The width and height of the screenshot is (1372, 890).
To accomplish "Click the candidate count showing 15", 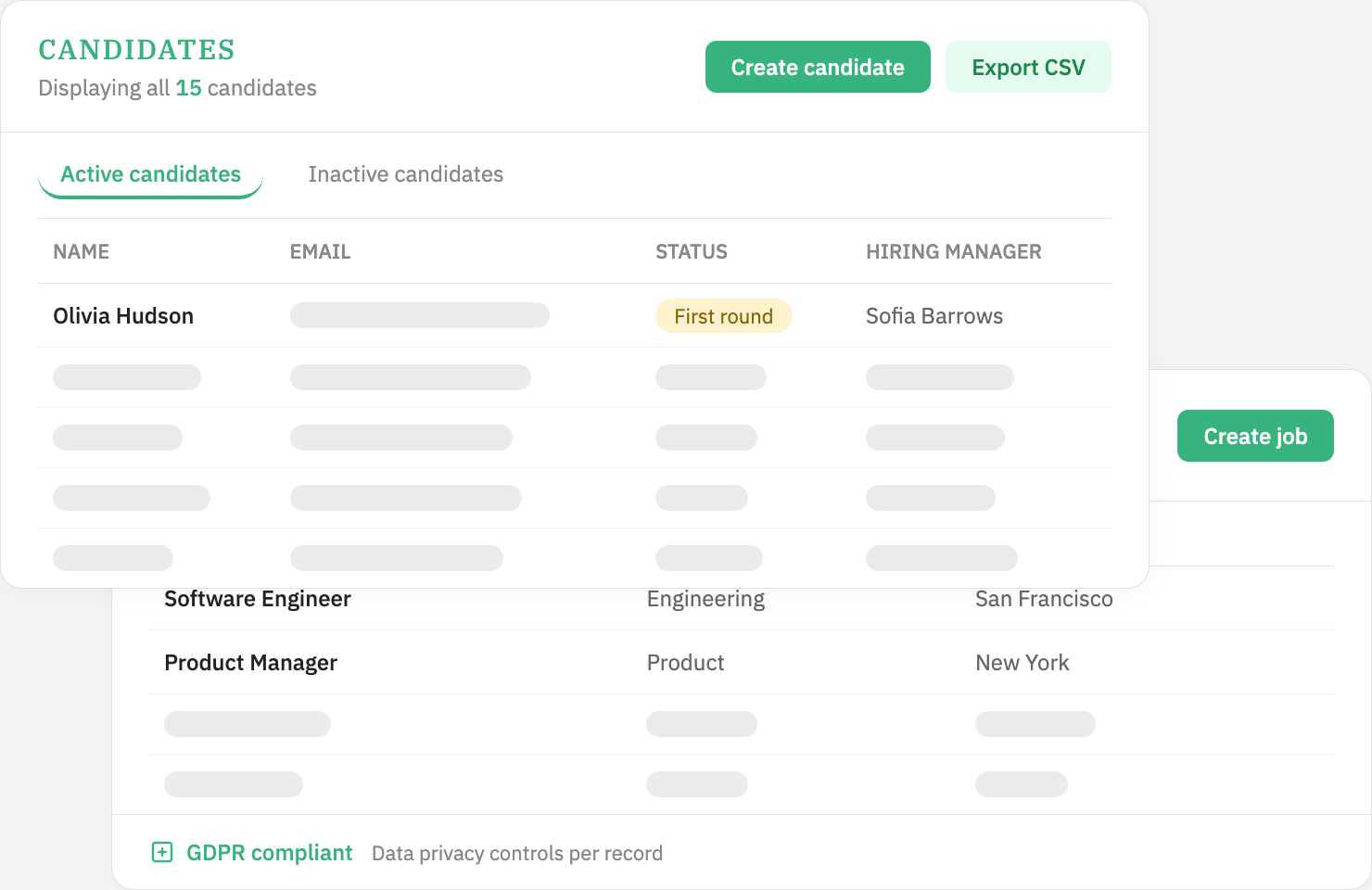I will [189, 88].
